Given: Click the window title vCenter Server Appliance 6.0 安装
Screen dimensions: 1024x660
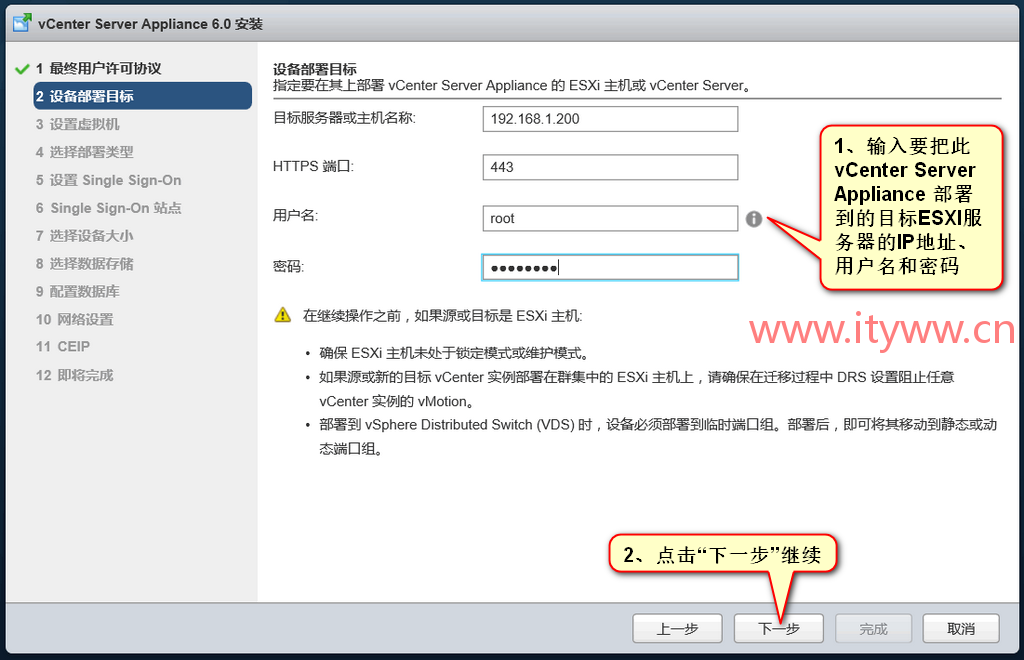Looking at the screenshot, I should (150, 24).
